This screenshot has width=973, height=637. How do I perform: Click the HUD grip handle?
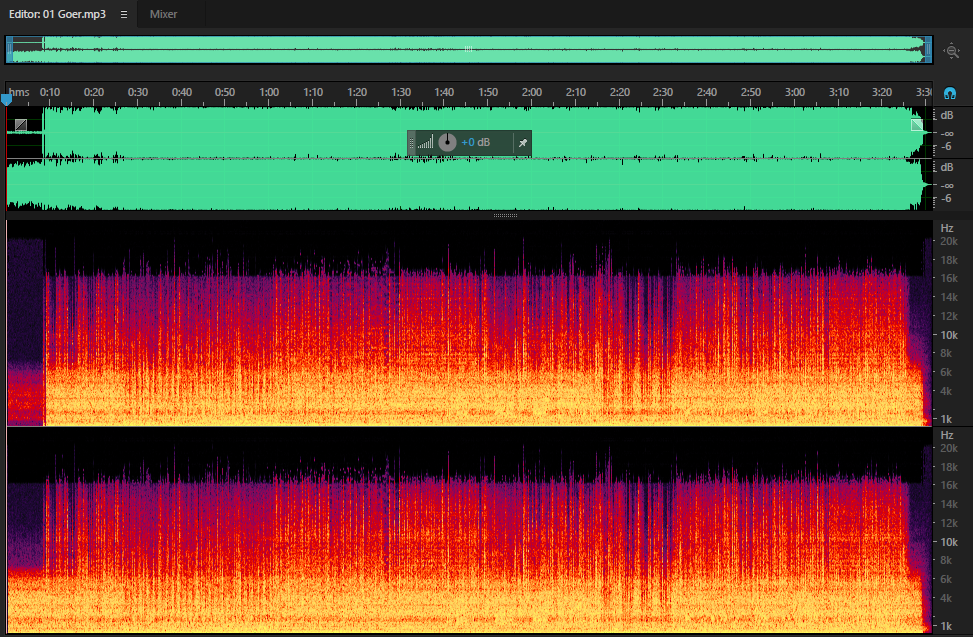pyautogui.click(x=411, y=143)
